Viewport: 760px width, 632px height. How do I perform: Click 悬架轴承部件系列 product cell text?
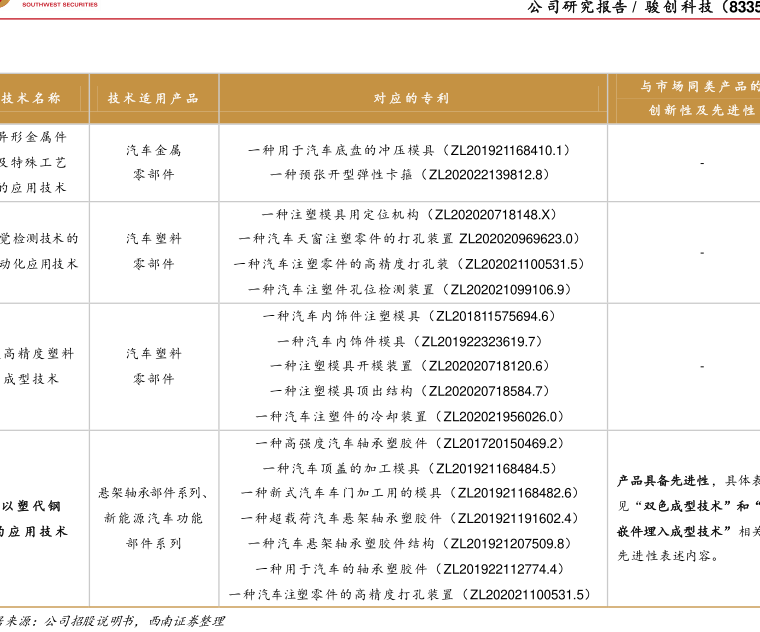click(153, 493)
